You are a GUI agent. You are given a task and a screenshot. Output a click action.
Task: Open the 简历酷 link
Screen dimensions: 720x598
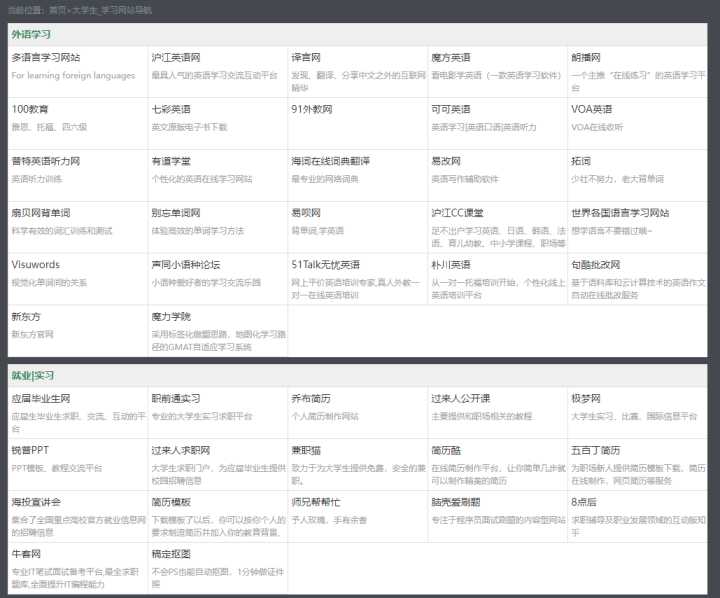[446, 450]
